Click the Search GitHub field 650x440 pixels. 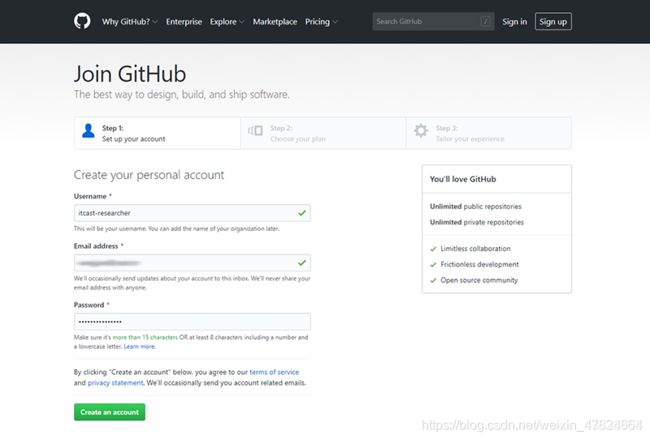pos(433,21)
